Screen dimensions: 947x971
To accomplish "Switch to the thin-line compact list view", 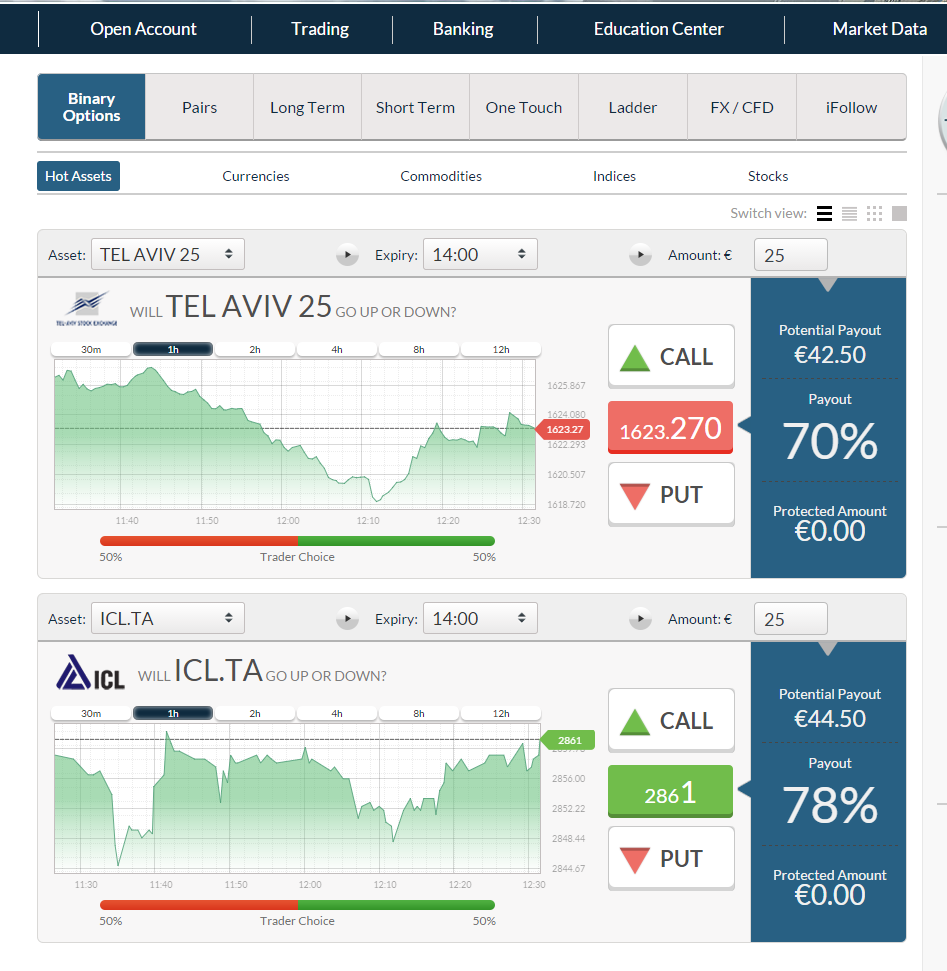I will coord(849,214).
